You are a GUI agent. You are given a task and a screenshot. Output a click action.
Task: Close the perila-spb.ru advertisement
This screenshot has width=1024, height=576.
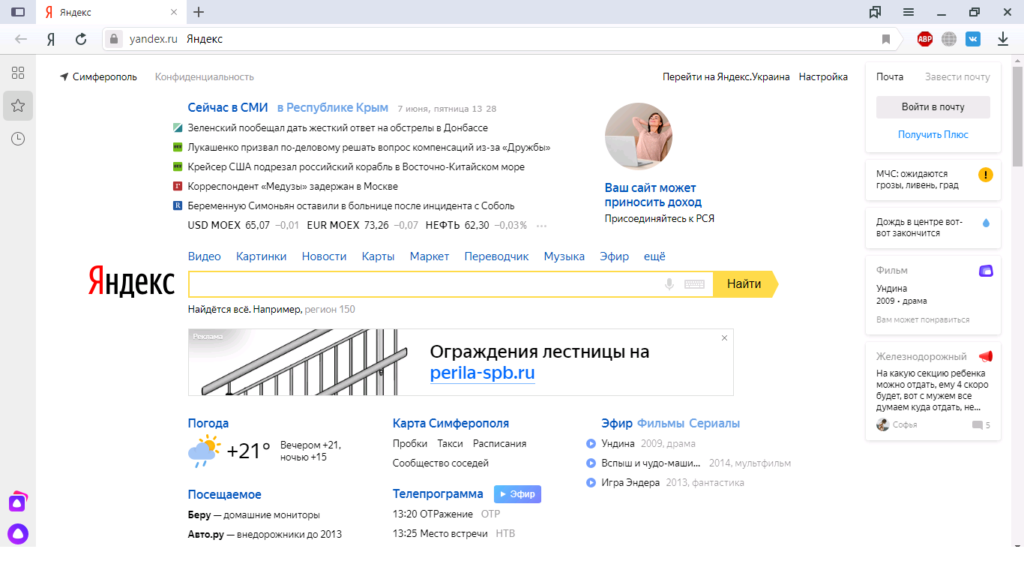tap(724, 338)
